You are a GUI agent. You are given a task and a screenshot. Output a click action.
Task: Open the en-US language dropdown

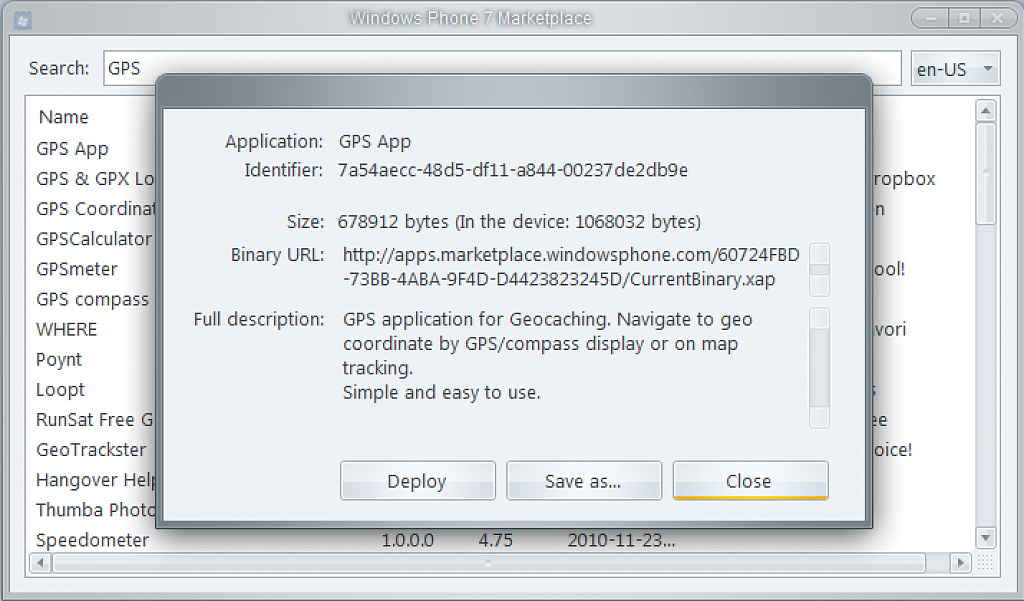[955, 69]
